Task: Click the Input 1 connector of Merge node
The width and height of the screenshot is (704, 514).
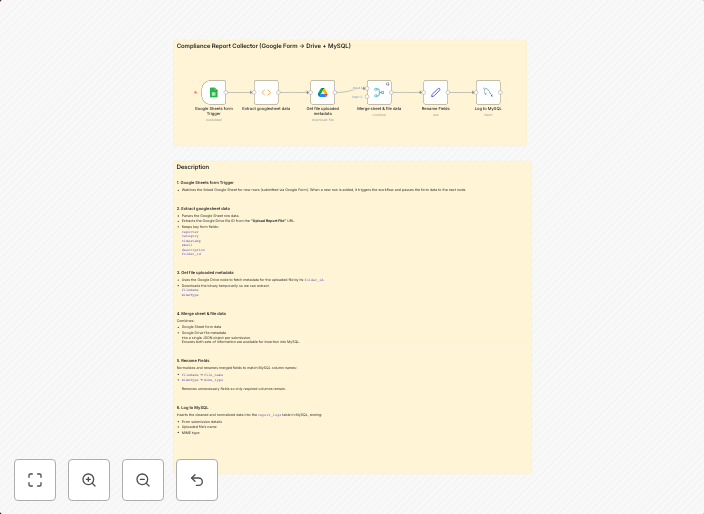Action: [x=367, y=88]
